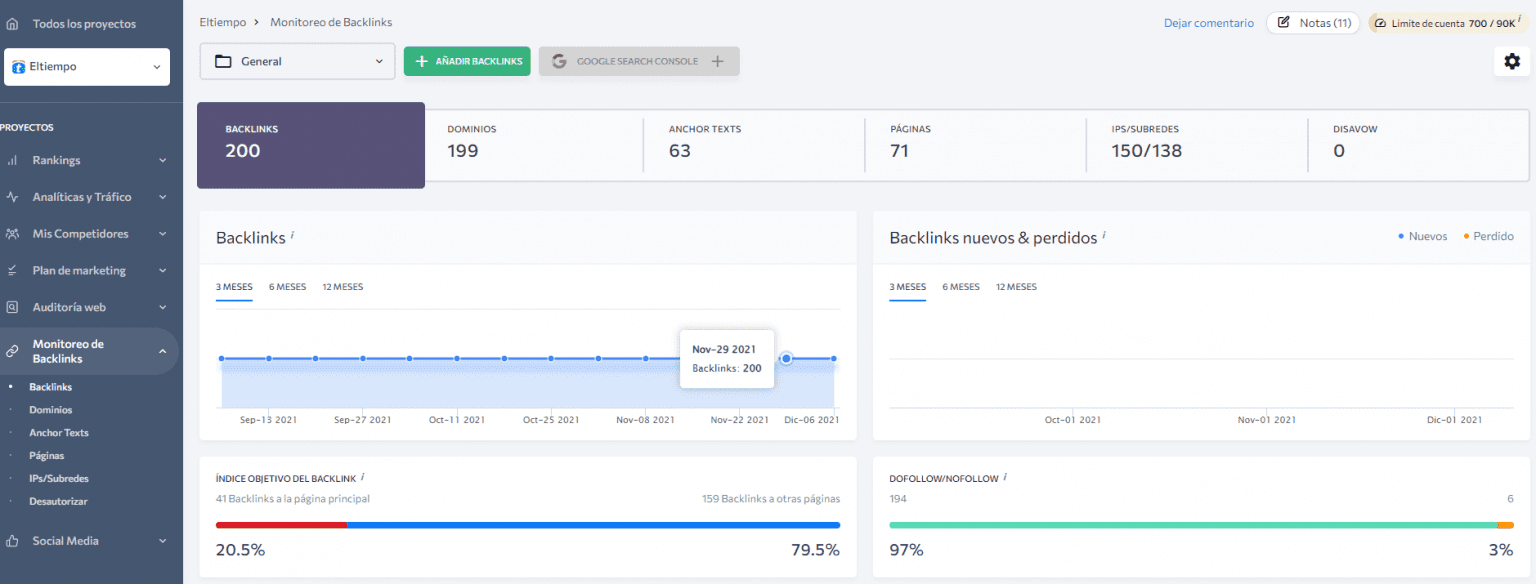The height and width of the screenshot is (584, 1536).
Task: Toggle the Perdido series in the legend
Action: click(1489, 236)
